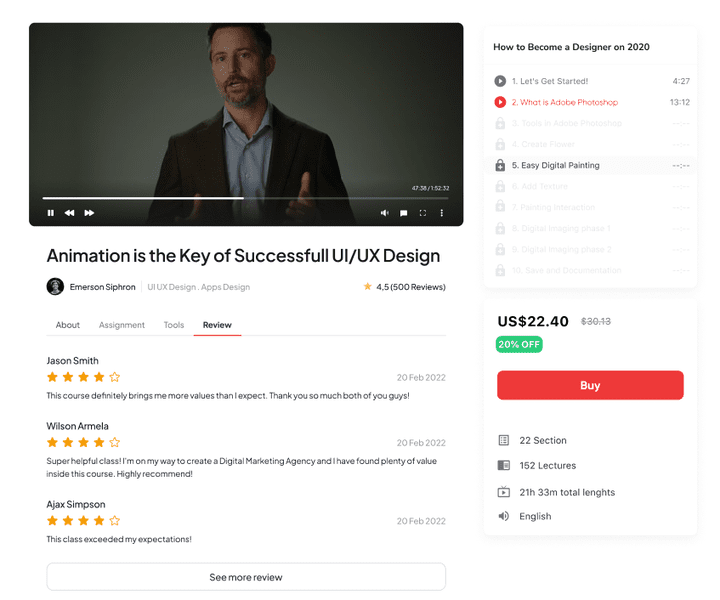The width and height of the screenshot is (720, 600).
Task: Enter fullscreen video mode
Action: 423,213
